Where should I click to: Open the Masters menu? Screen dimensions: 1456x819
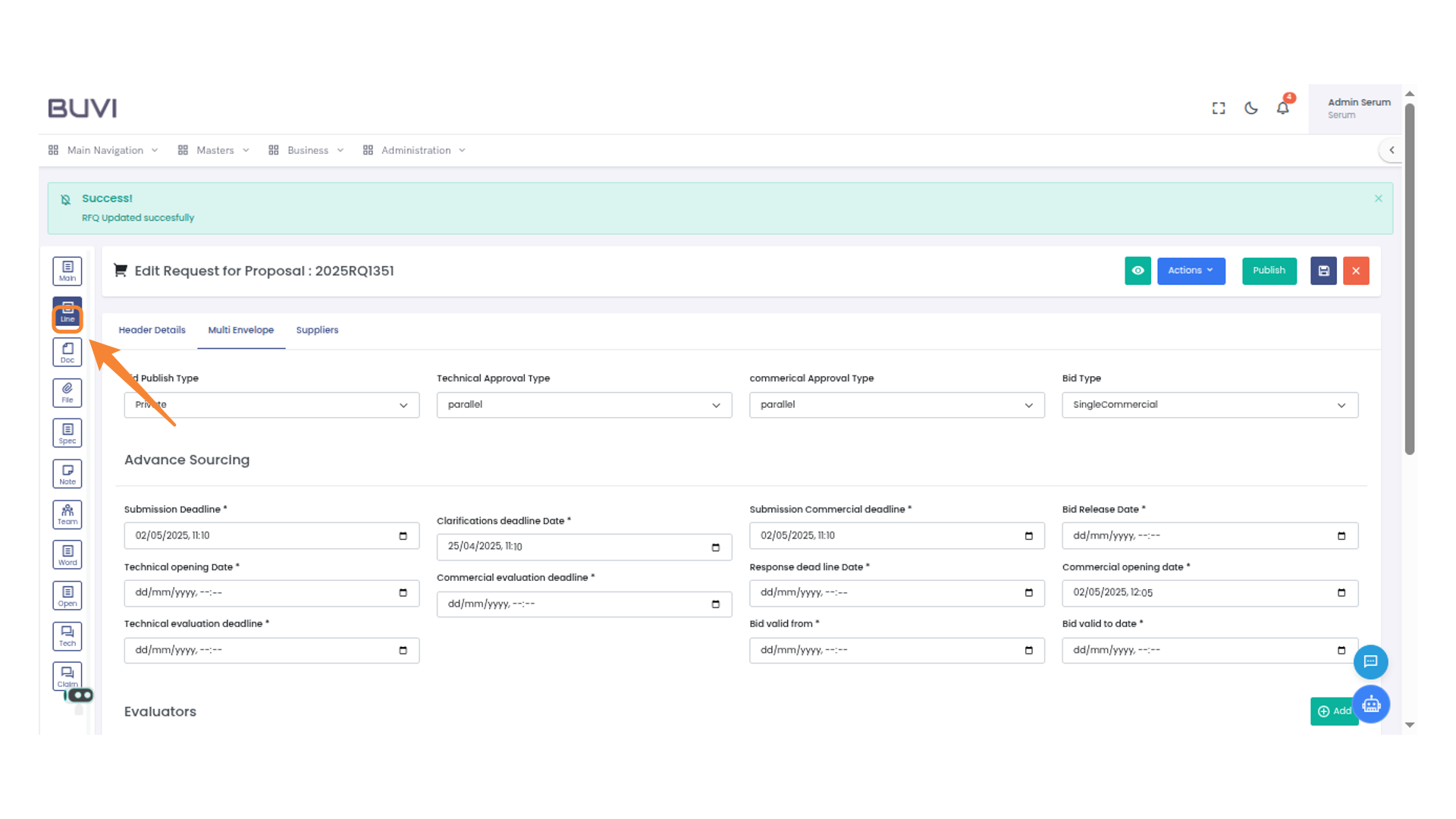215,150
